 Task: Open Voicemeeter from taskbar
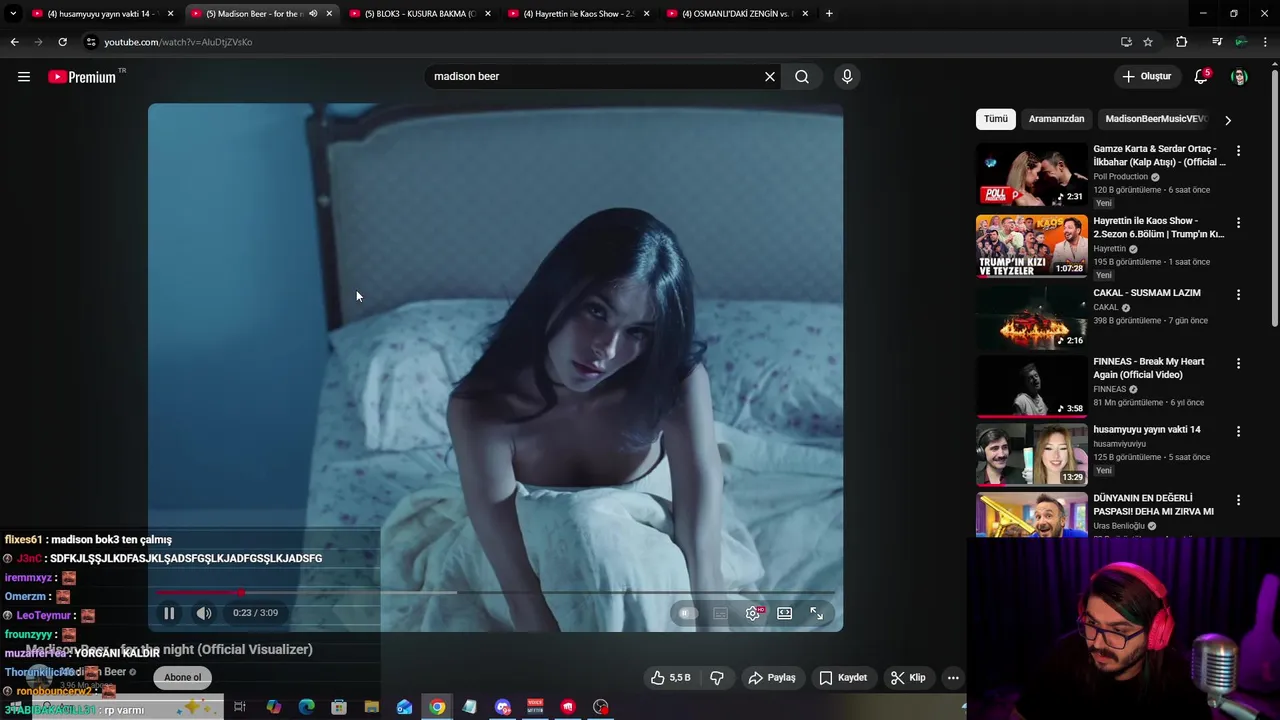535,707
